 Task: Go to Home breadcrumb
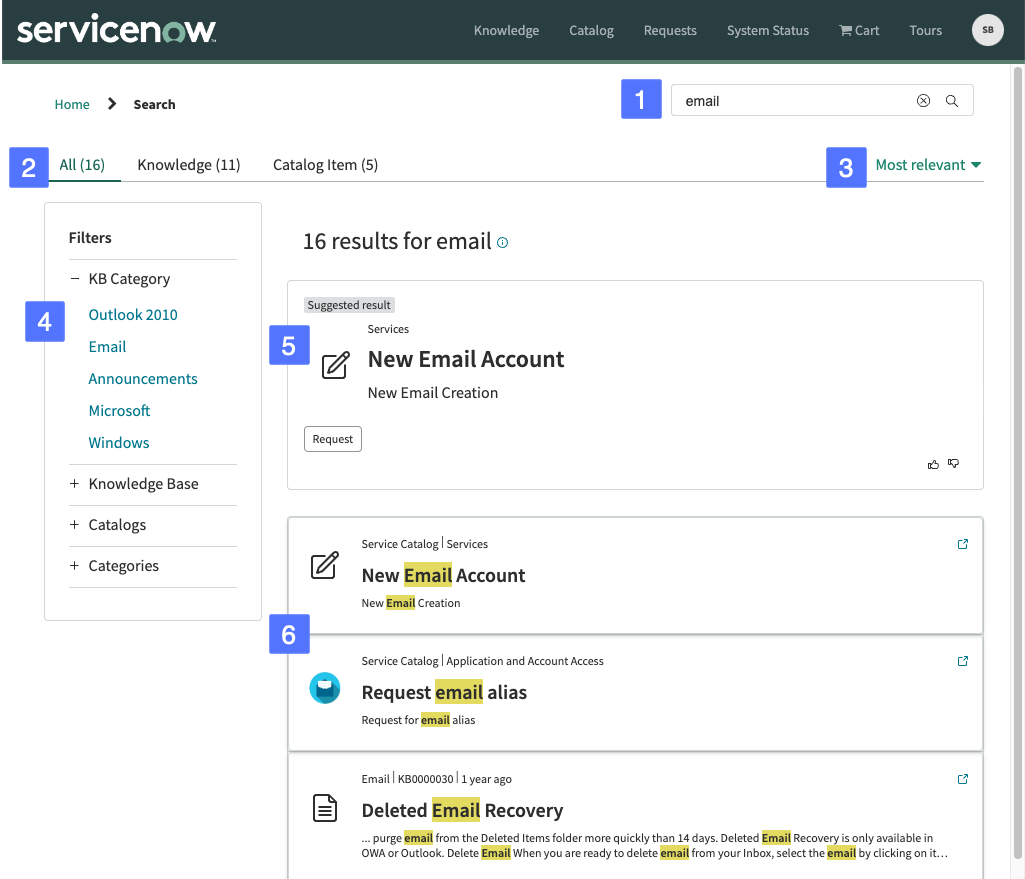(x=72, y=105)
